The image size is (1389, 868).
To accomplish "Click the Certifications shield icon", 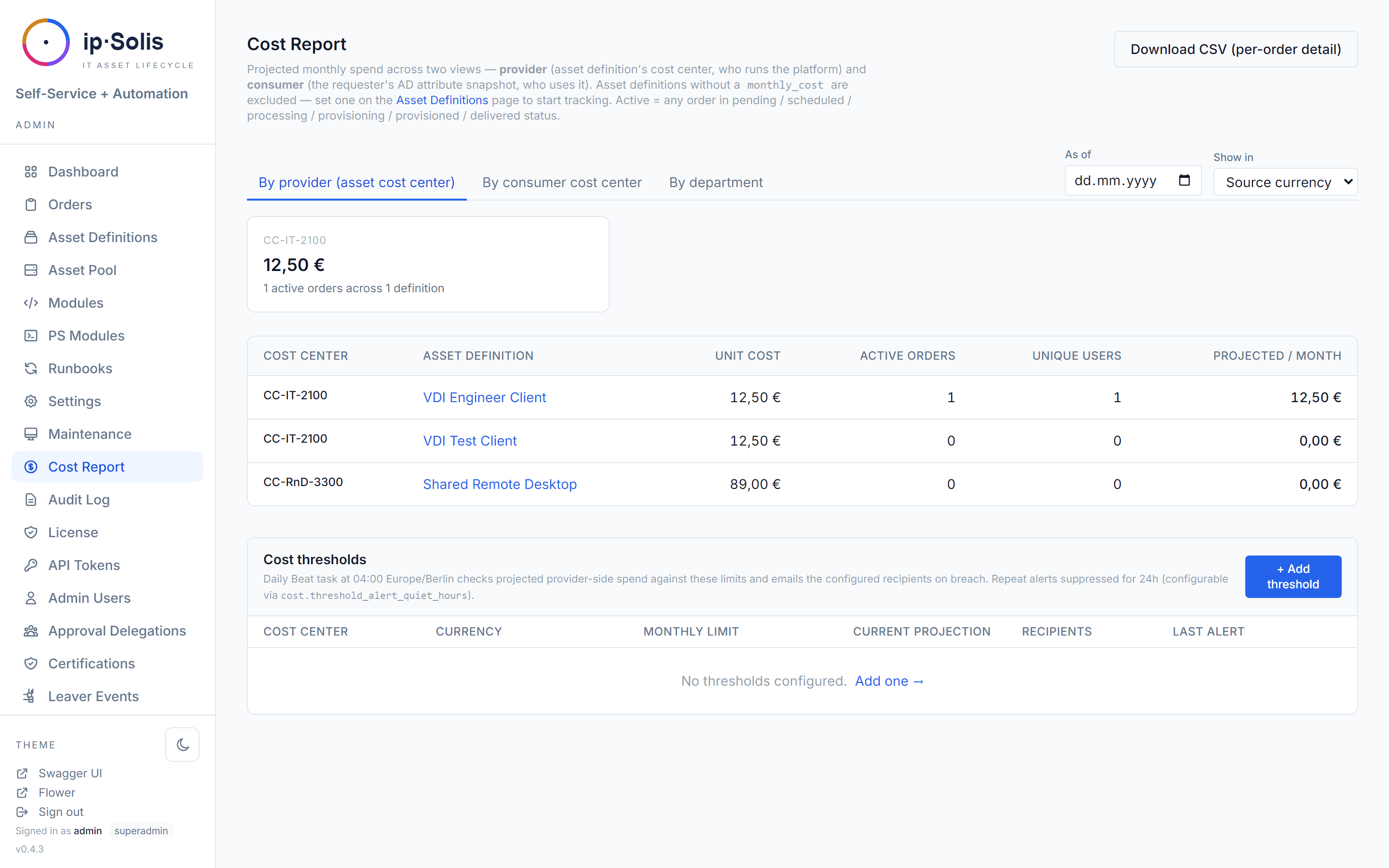I will tap(31, 664).
